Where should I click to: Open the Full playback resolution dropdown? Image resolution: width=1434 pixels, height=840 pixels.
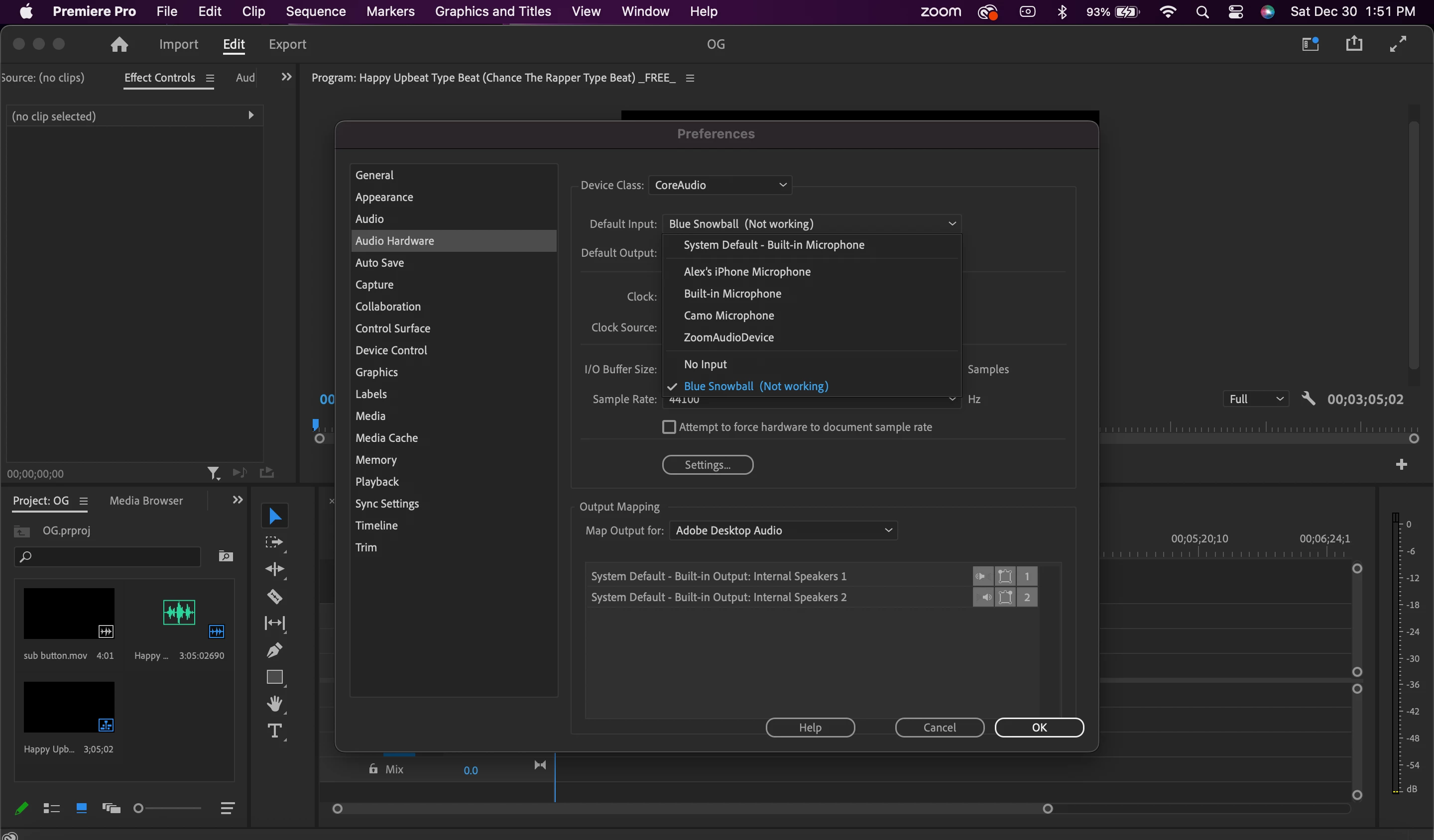(x=1255, y=399)
